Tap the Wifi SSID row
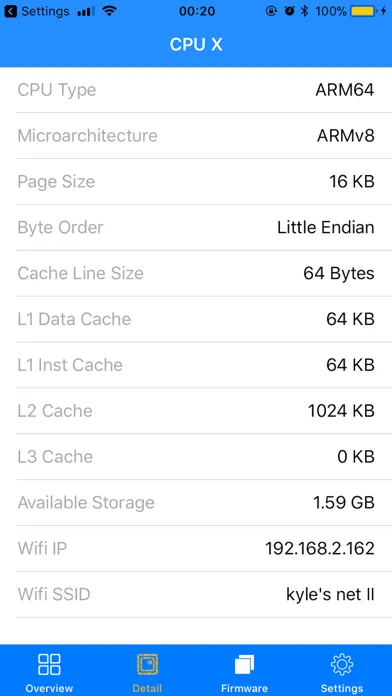Viewport: 392px width, 696px height. [196, 594]
